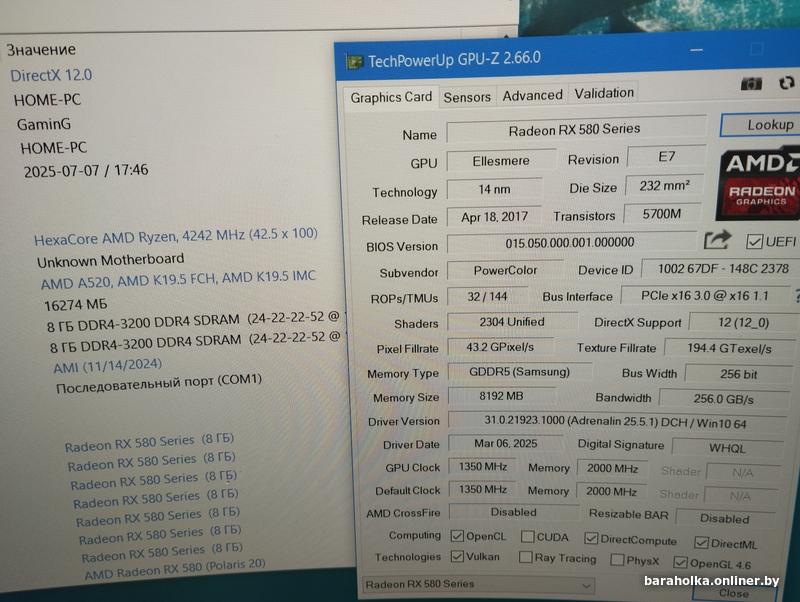Click the Name field showing Radeon RX 580 Series
Image resolution: width=800 pixels, height=602 pixels.
pos(577,130)
